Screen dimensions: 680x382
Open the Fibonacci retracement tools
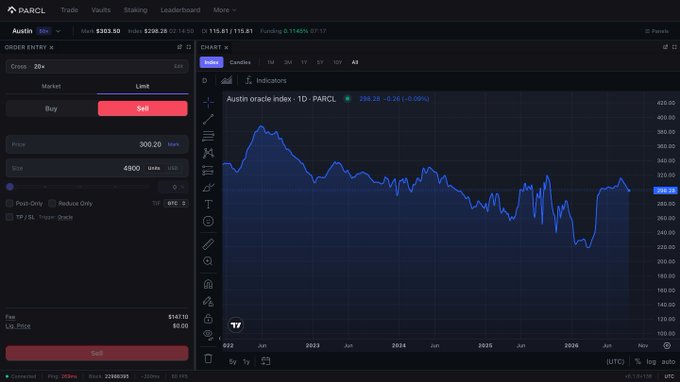[208, 136]
